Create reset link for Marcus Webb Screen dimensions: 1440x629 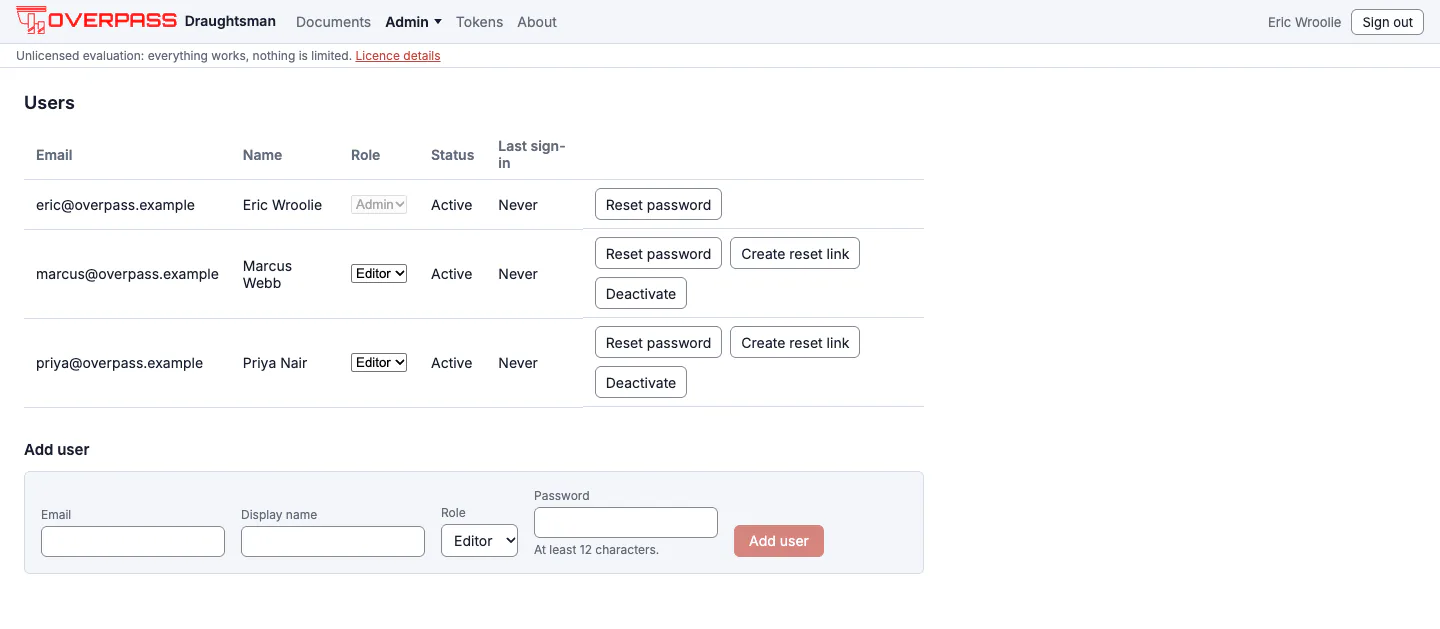(795, 253)
